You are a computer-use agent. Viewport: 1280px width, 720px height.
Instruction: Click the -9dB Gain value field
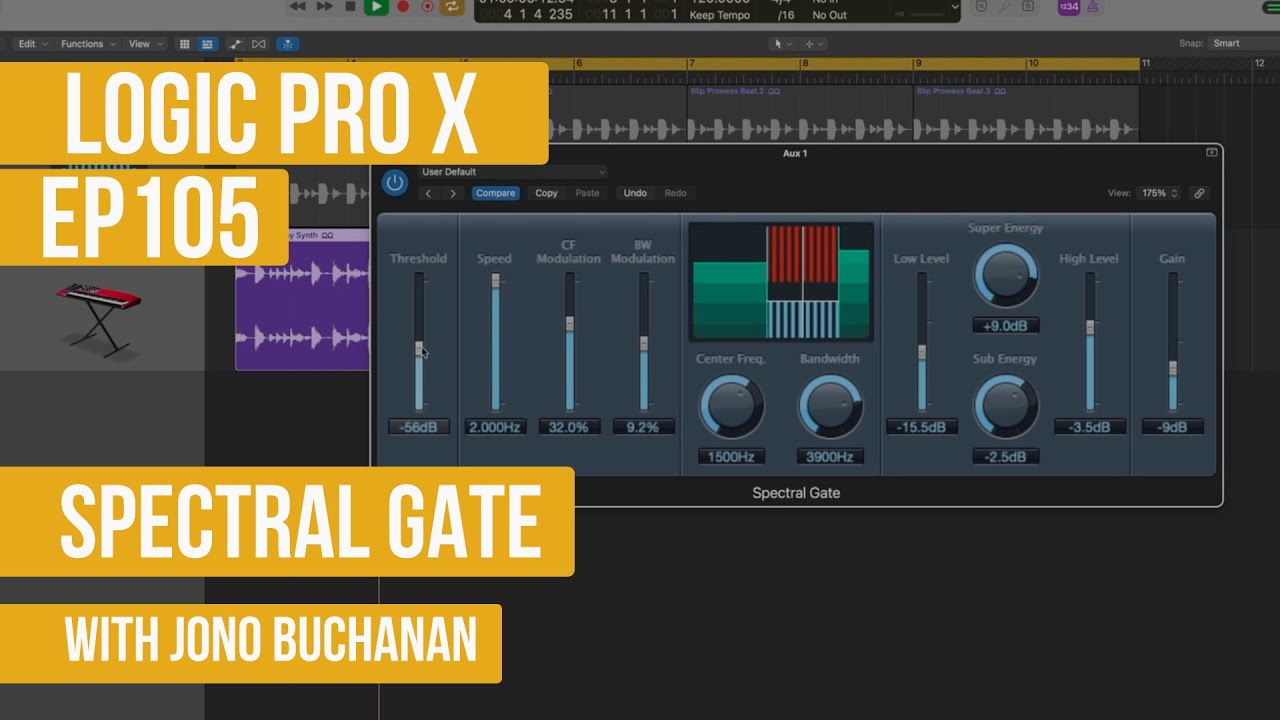tap(1173, 427)
